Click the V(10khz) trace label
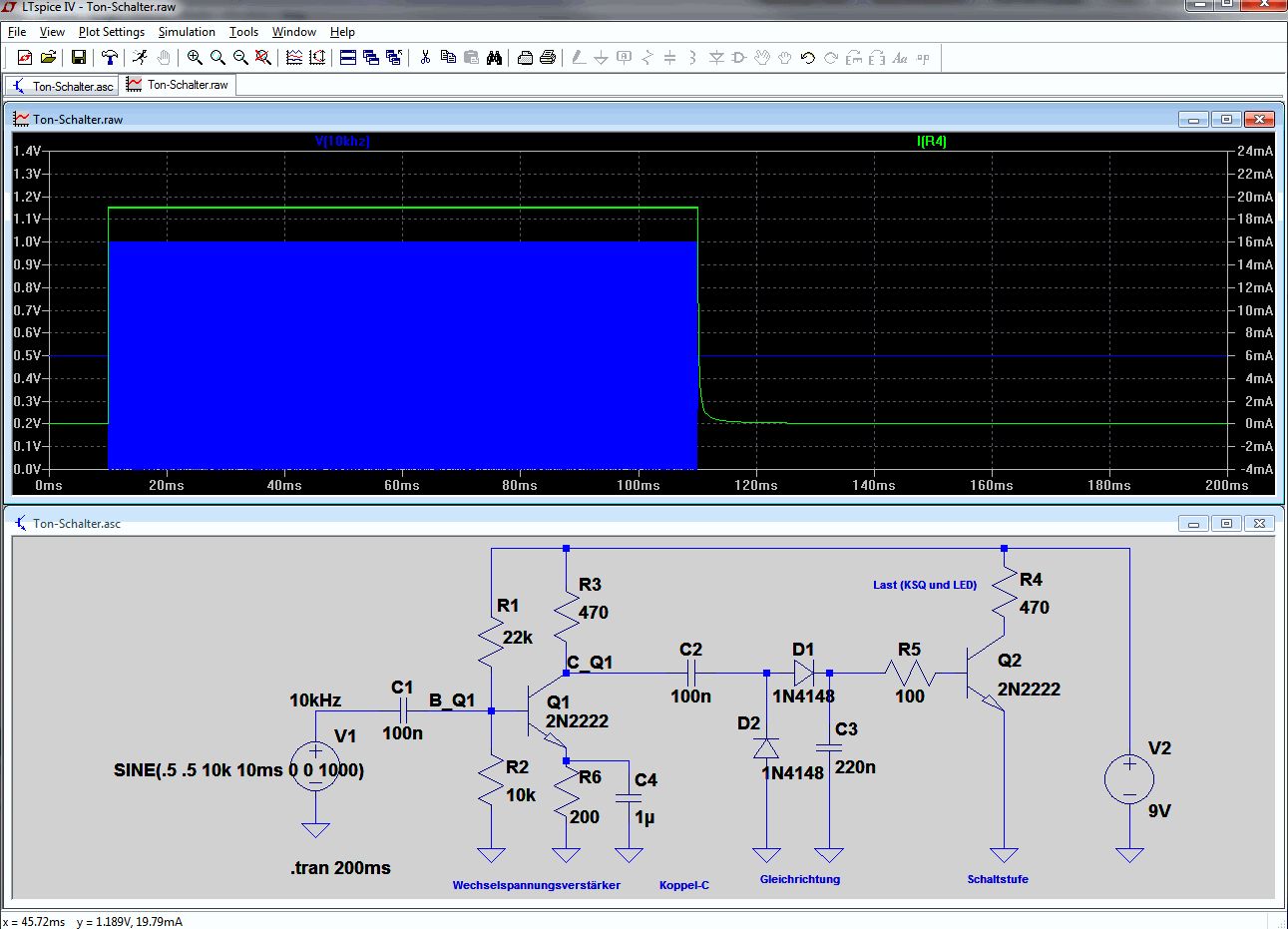This screenshot has width=1288, height=929. 342,142
